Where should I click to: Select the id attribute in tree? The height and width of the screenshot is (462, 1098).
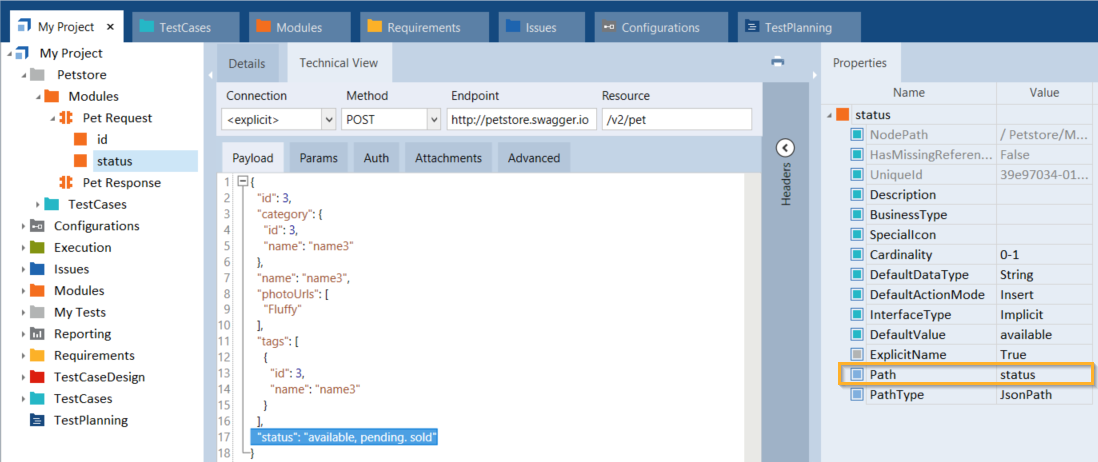click(x=101, y=140)
